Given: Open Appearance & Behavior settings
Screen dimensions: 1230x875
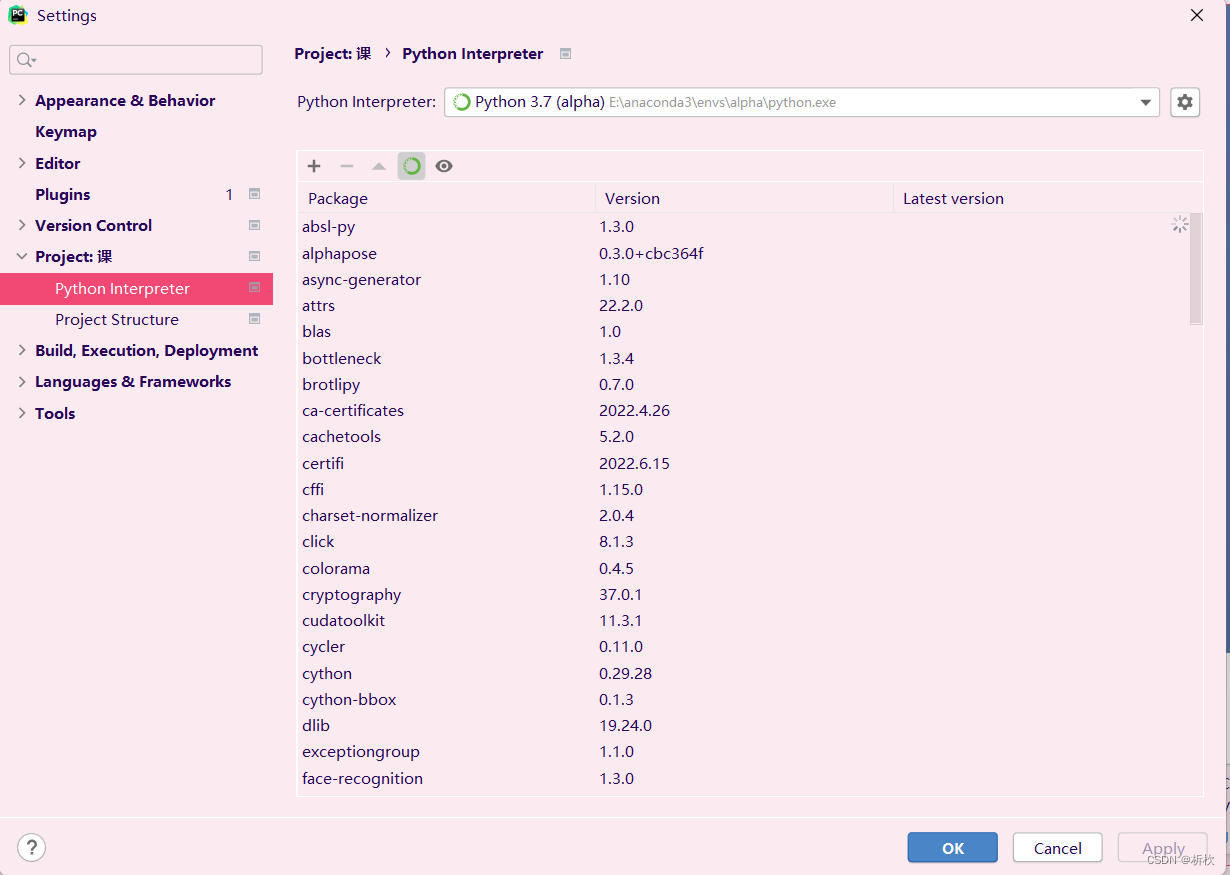Looking at the screenshot, I should 125,100.
